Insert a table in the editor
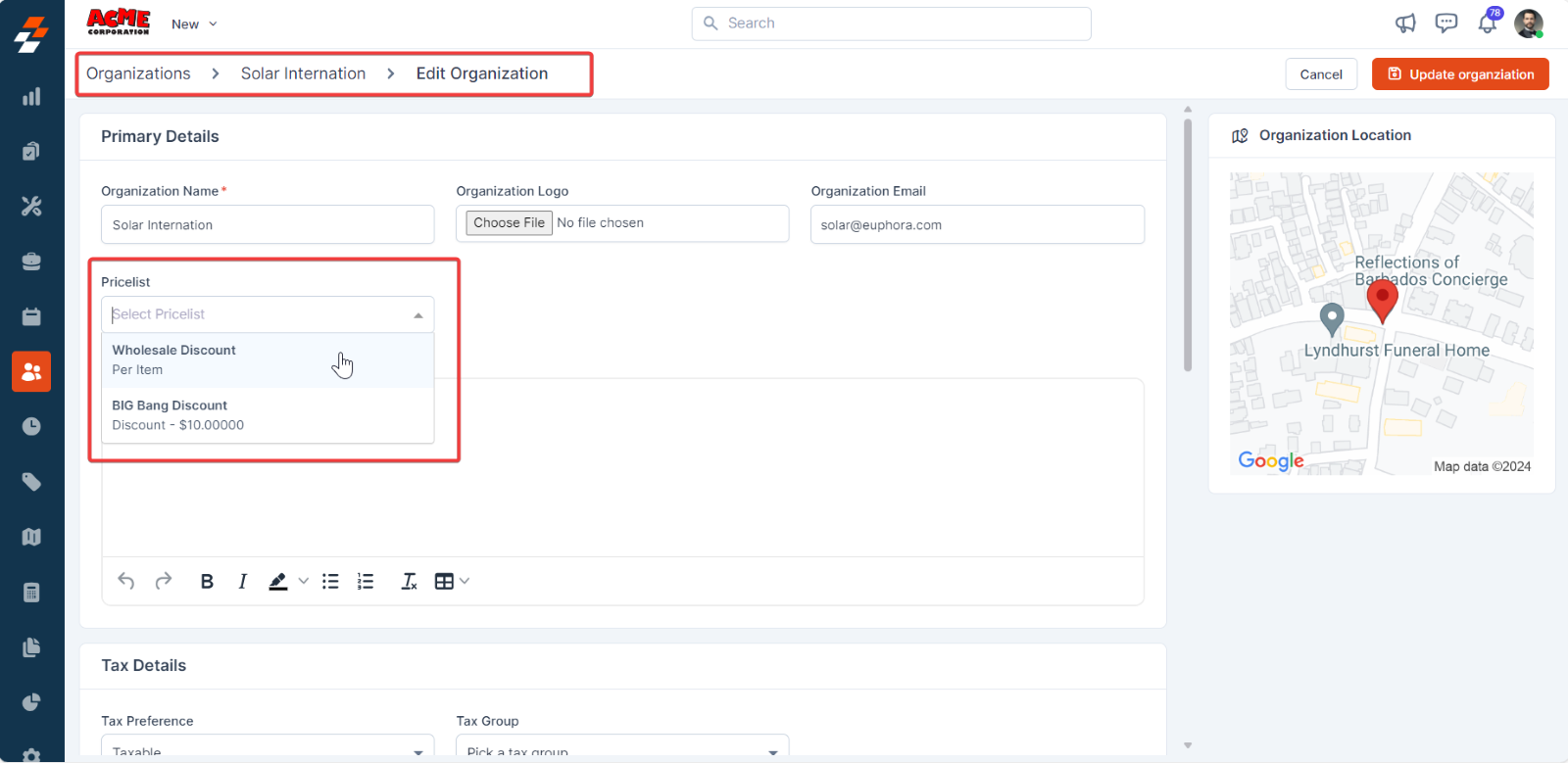The height and width of the screenshot is (763, 1568). pos(444,582)
